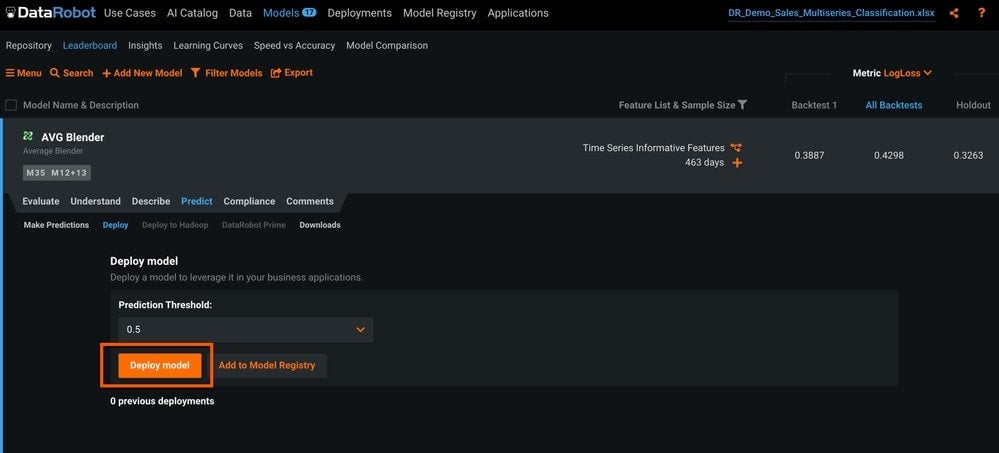The image size is (999, 453).
Task: Click the plus icon beside 463 days
Action: 737,163
